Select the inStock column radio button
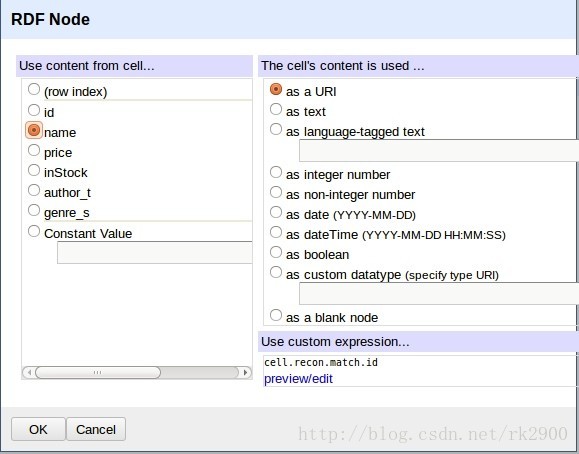 [x=34, y=170]
